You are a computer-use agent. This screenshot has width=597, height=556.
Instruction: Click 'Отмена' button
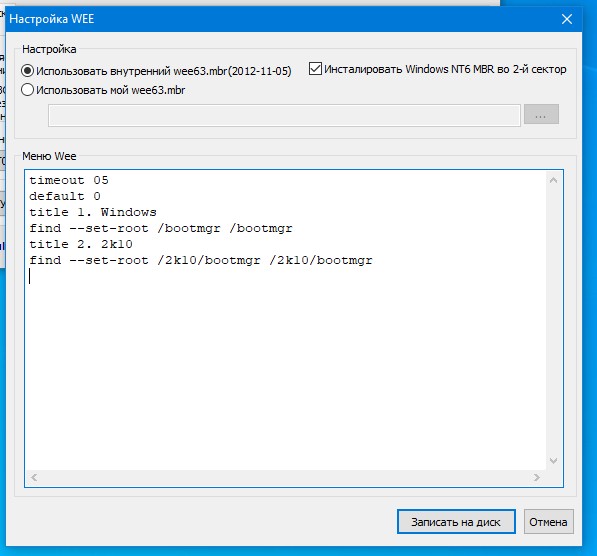click(548, 522)
